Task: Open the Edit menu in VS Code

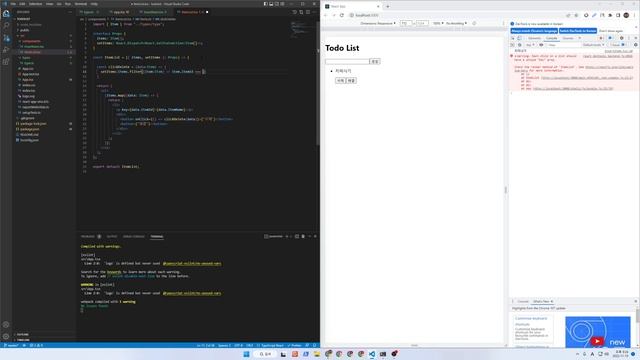Action: click(x=22, y=4)
